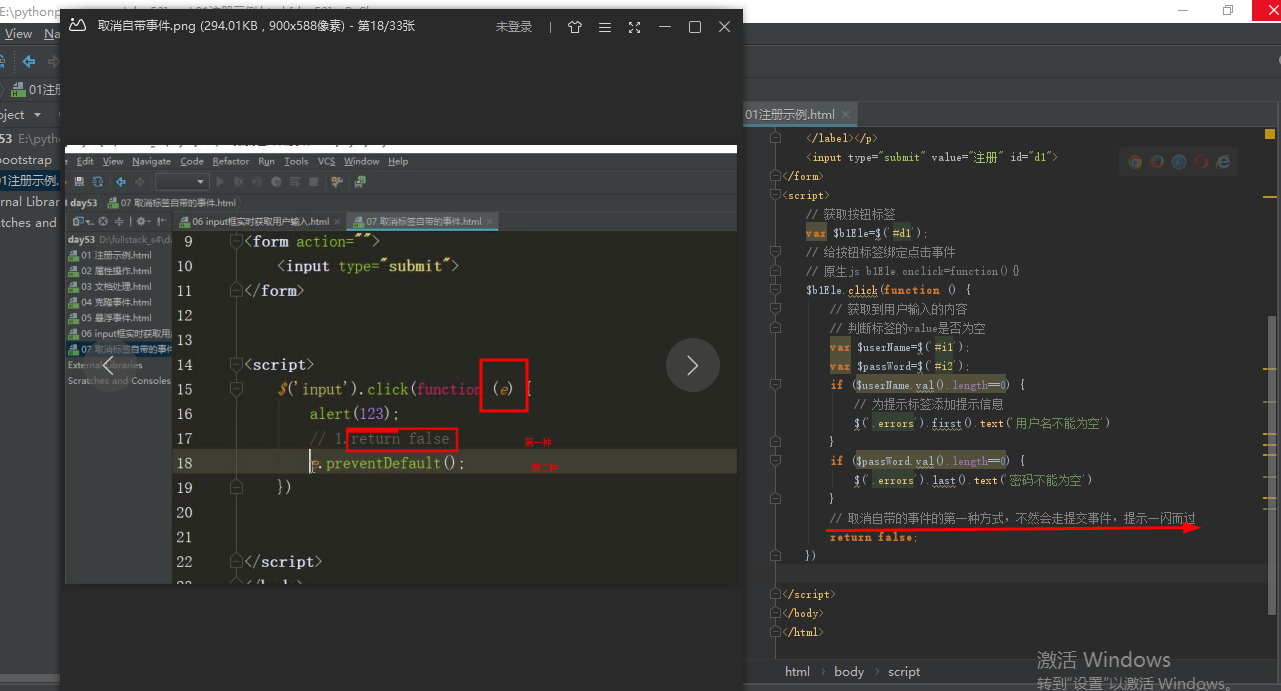Fold the 获取到用户输入的内容 comment marker
The width and height of the screenshot is (1281, 691).
[x=775, y=309]
